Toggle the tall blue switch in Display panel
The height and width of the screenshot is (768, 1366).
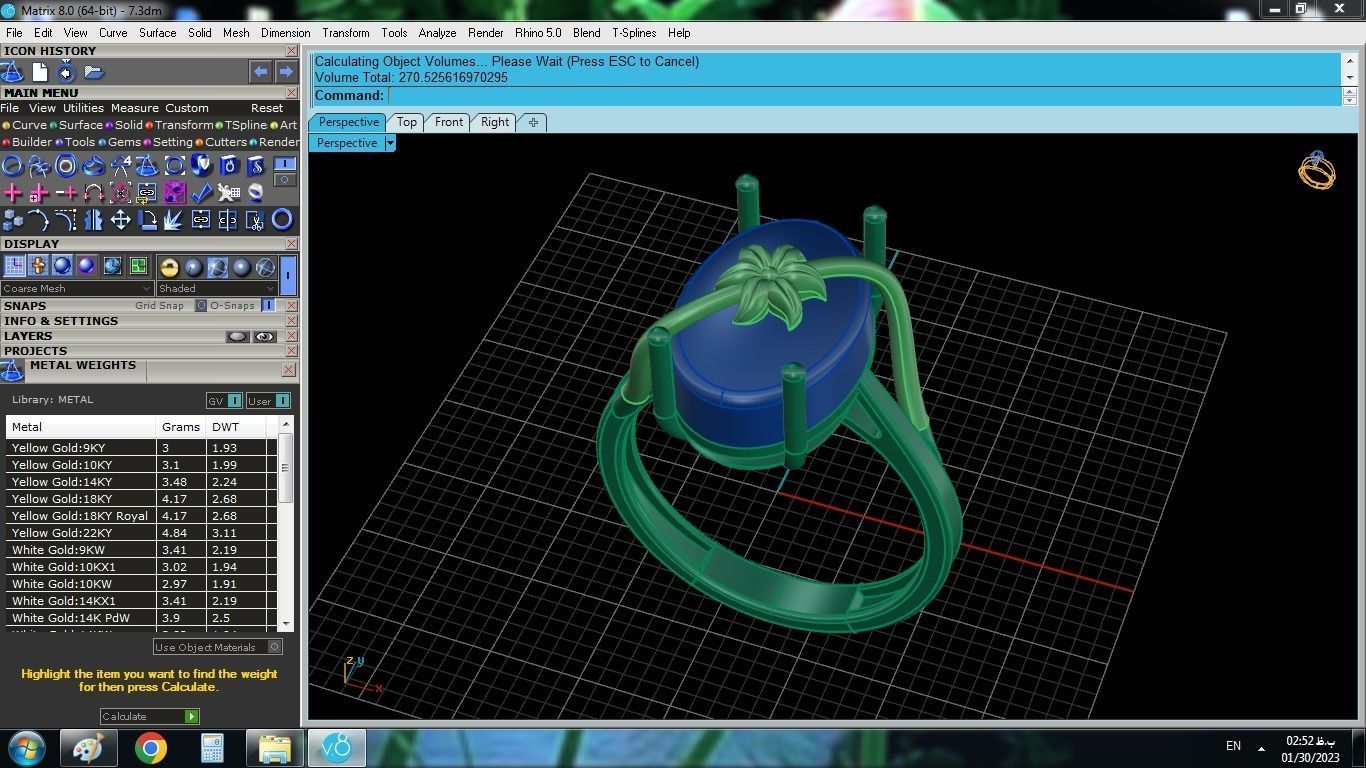pos(287,274)
